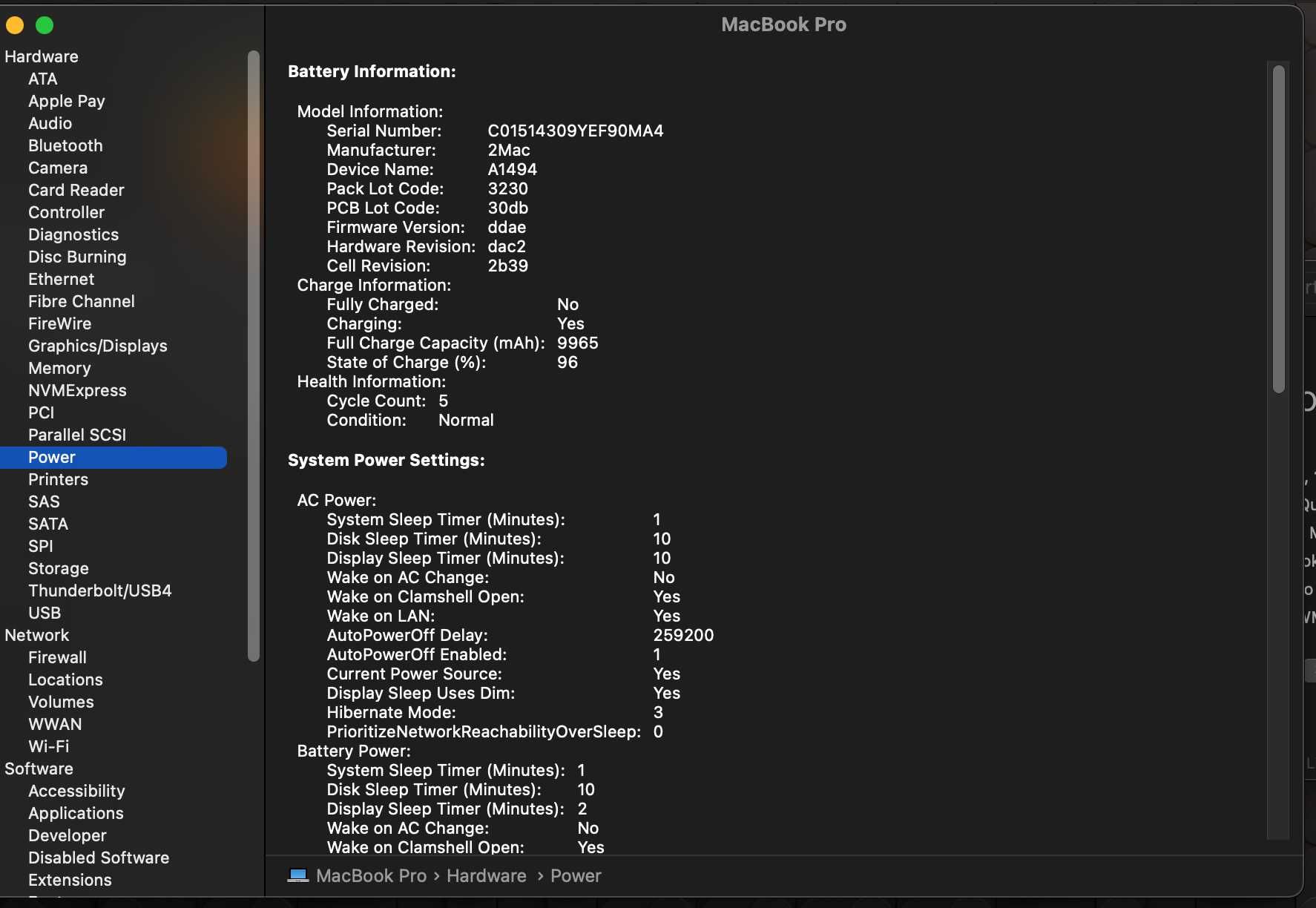
Task: Select Controller in the sidebar
Action: click(67, 212)
